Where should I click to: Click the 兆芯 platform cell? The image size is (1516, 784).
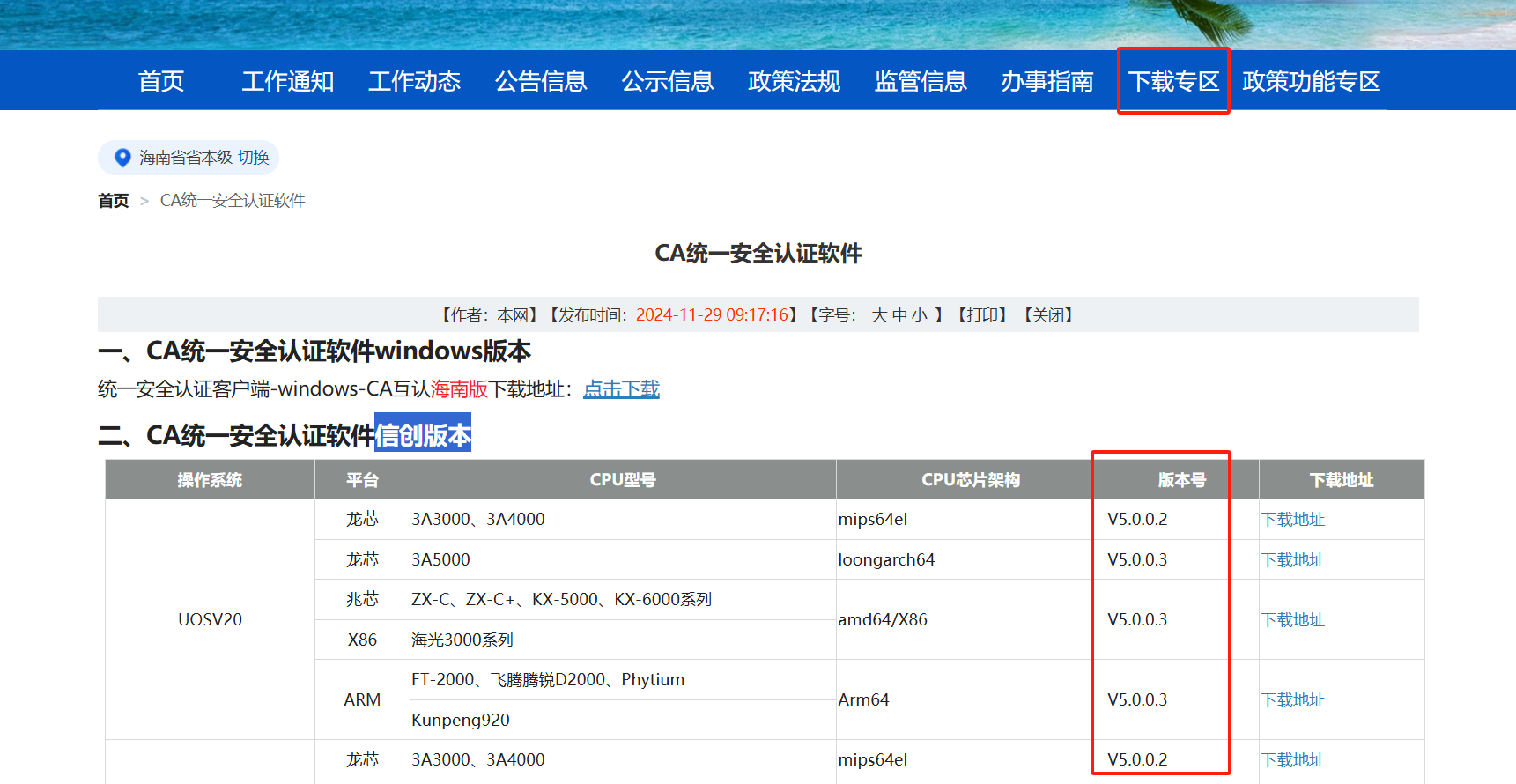pos(362,600)
